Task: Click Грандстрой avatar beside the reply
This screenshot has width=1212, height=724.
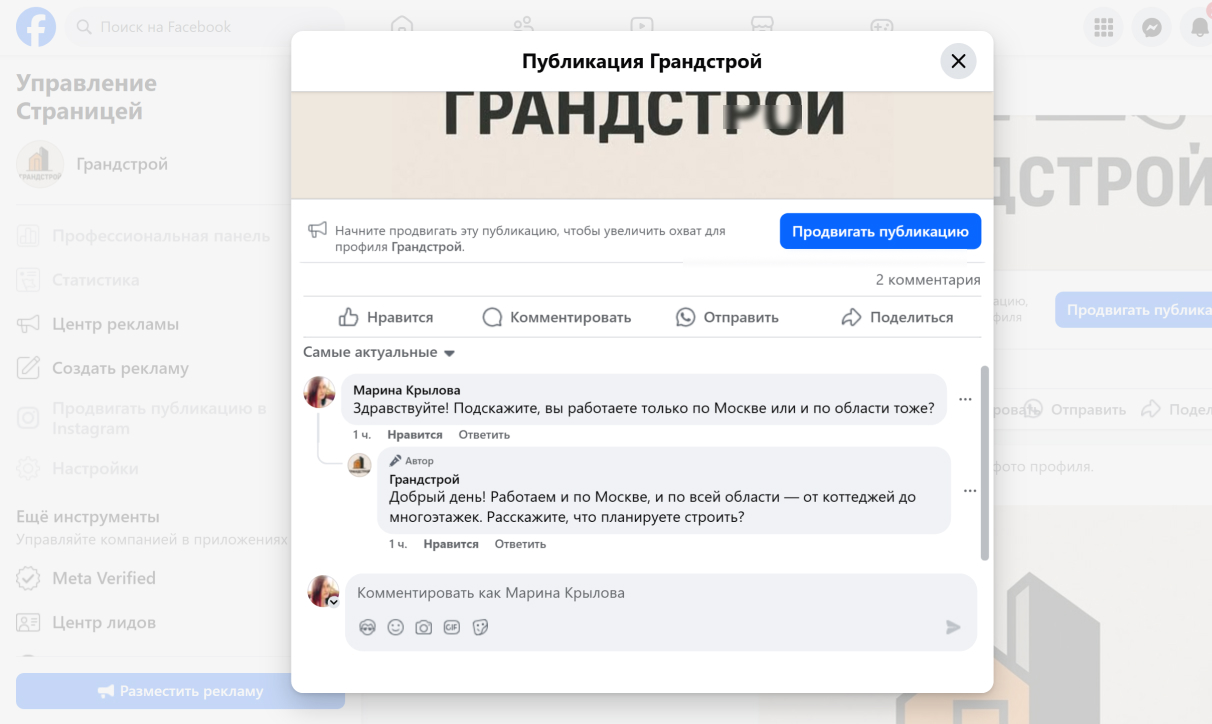Action: tap(359, 464)
